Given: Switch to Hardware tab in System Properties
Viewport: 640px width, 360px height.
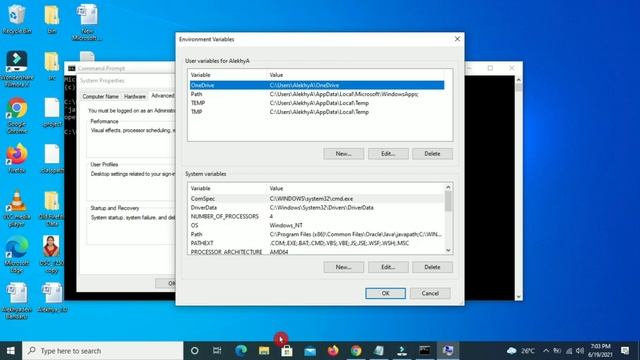Looking at the screenshot, I should (135, 96).
